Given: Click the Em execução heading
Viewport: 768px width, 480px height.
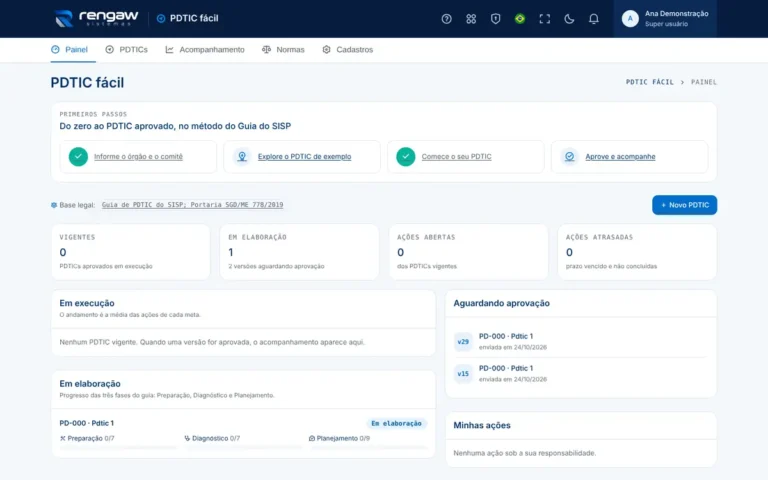Looking at the screenshot, I should point(87,303).
